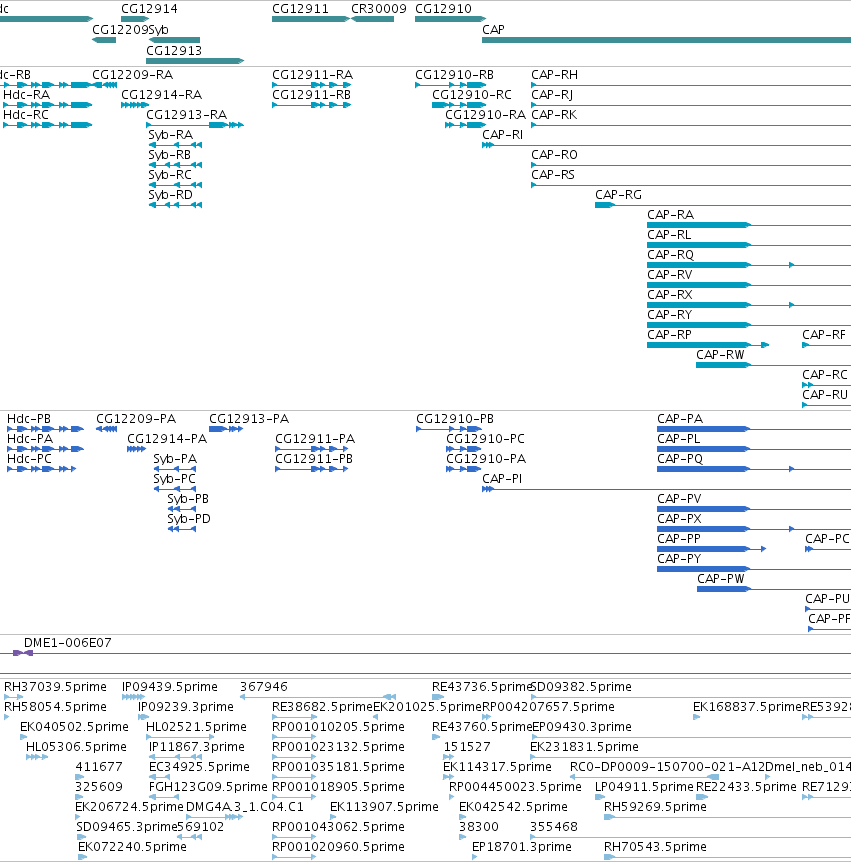Click the DME1-006E07 clone label
Viewport: 851px width, 862px height.
tap(68, 643)
